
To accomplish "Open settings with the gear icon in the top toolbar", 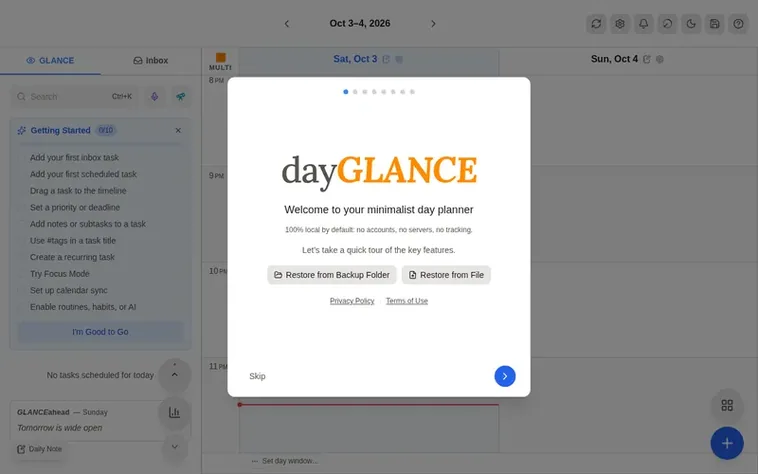I will (620, 24).
